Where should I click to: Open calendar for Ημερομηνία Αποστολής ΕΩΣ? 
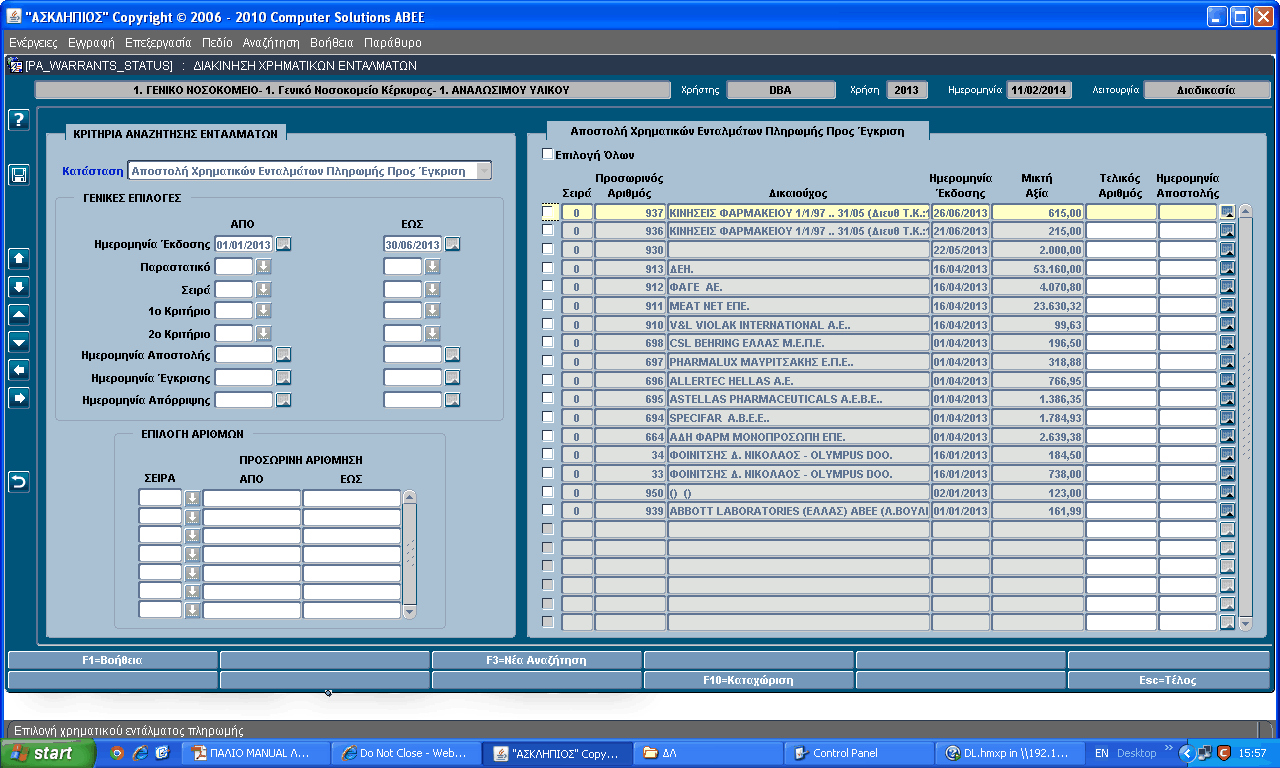(x=453, y=354)
